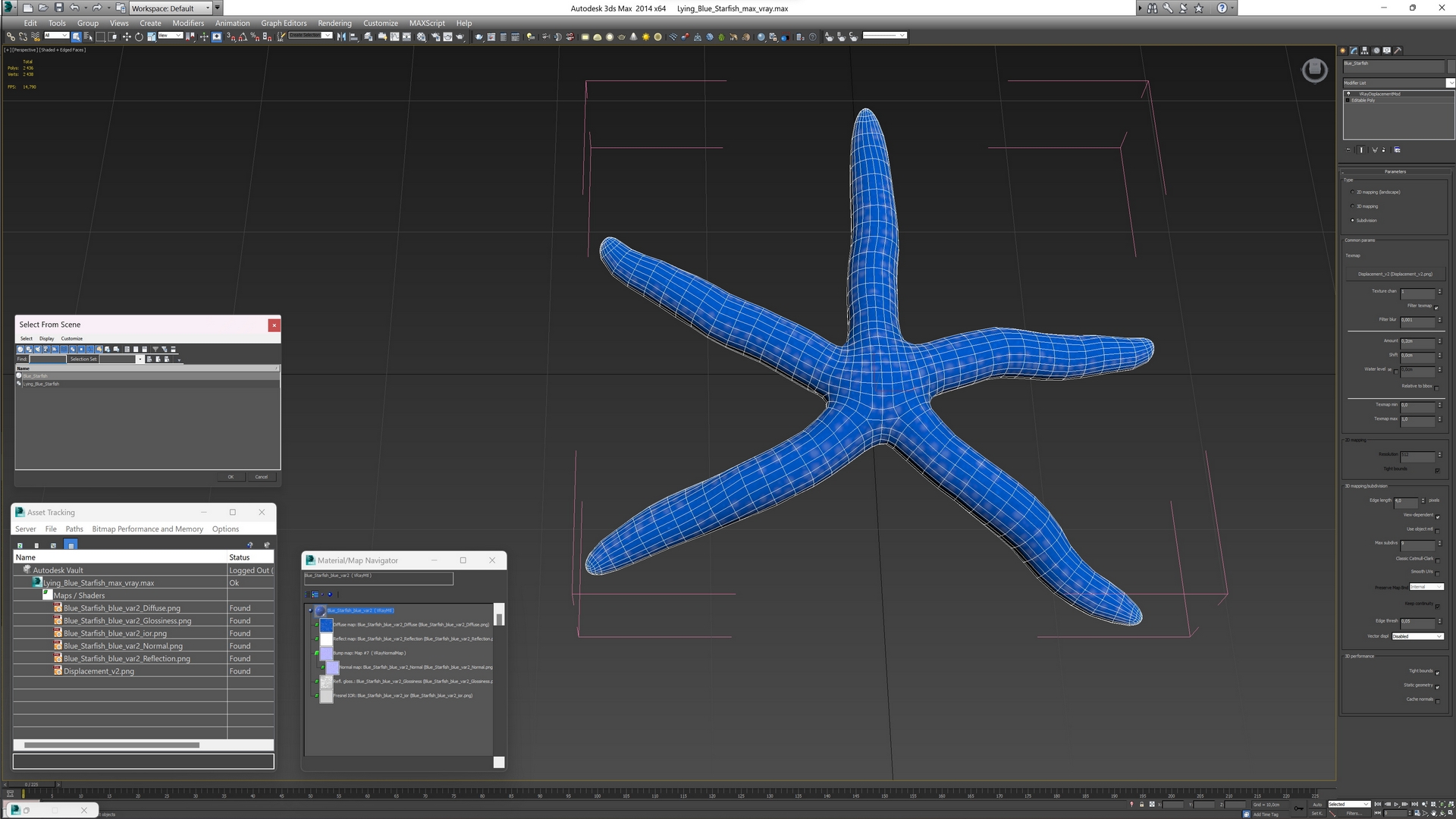Open the Display command panel tab
Screen dimensions: 1456x819
pyautogui.click(x=1387, y=51)
